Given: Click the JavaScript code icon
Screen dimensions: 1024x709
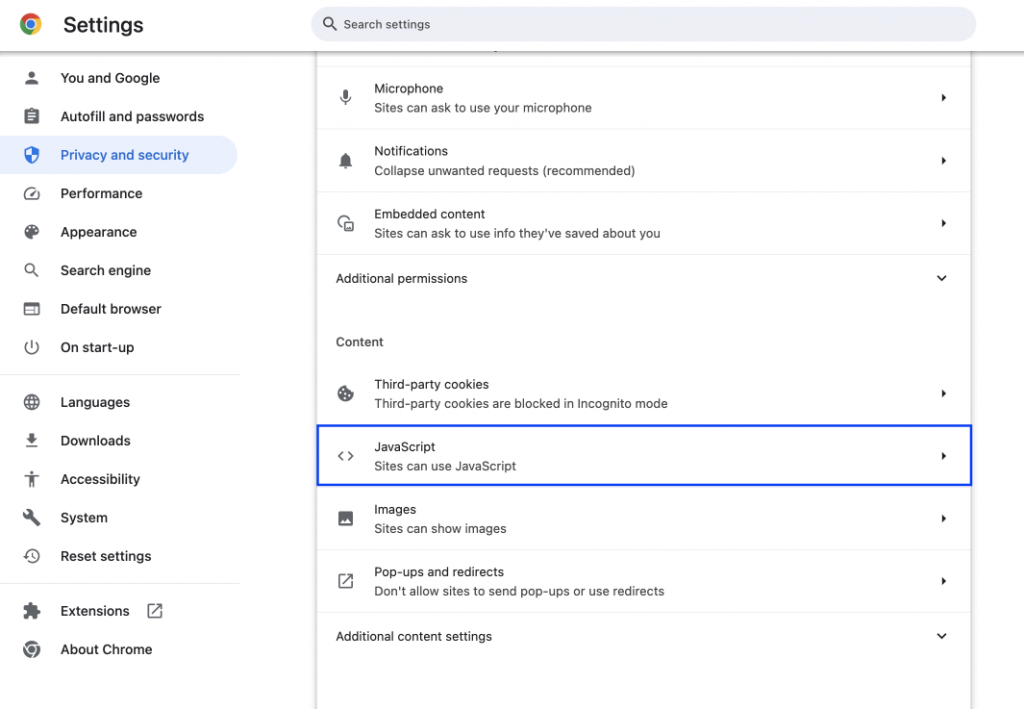Looking at the screenshot, I should (345, 455).
